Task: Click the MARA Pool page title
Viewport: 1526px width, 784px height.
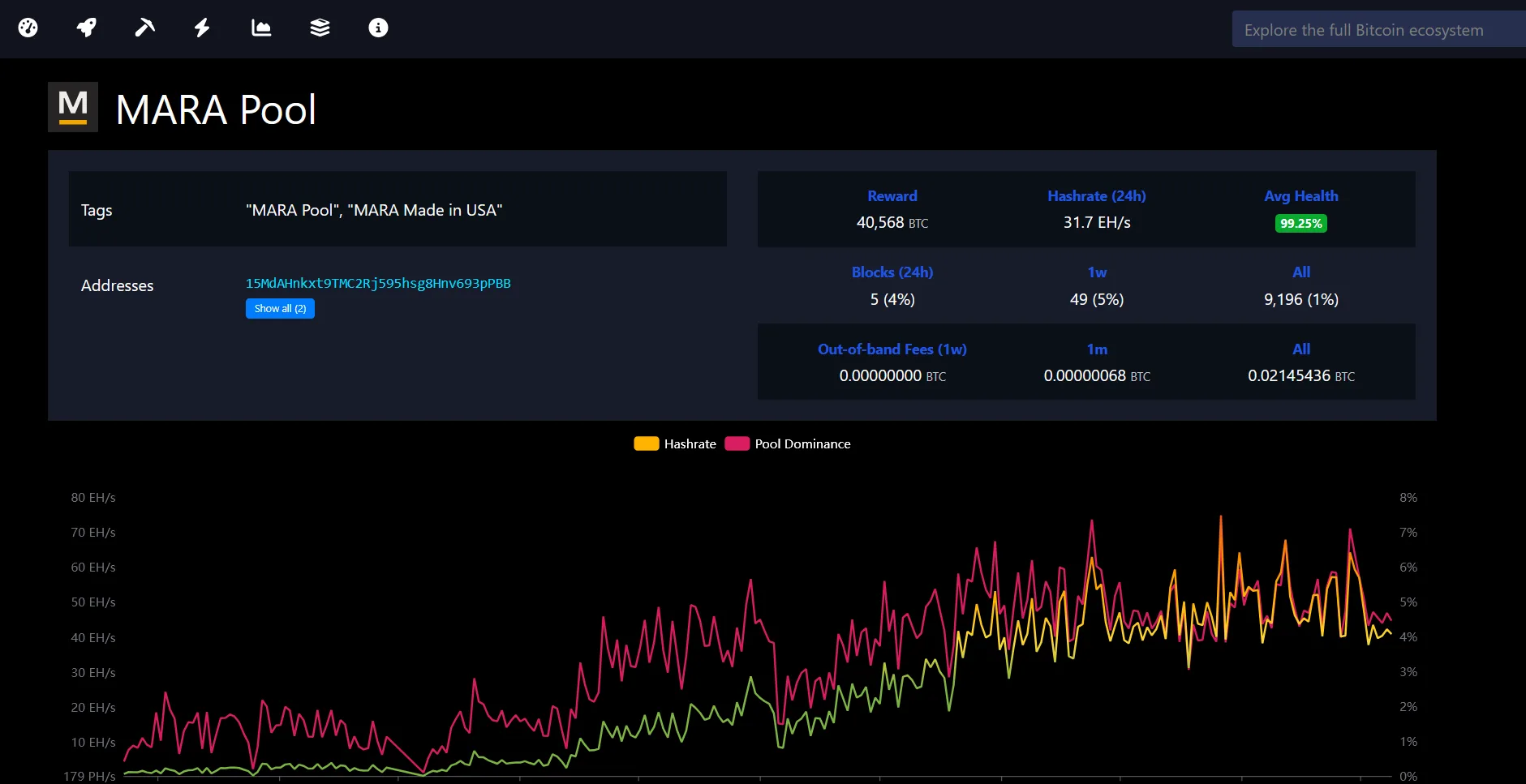Action: pos(216,109)
